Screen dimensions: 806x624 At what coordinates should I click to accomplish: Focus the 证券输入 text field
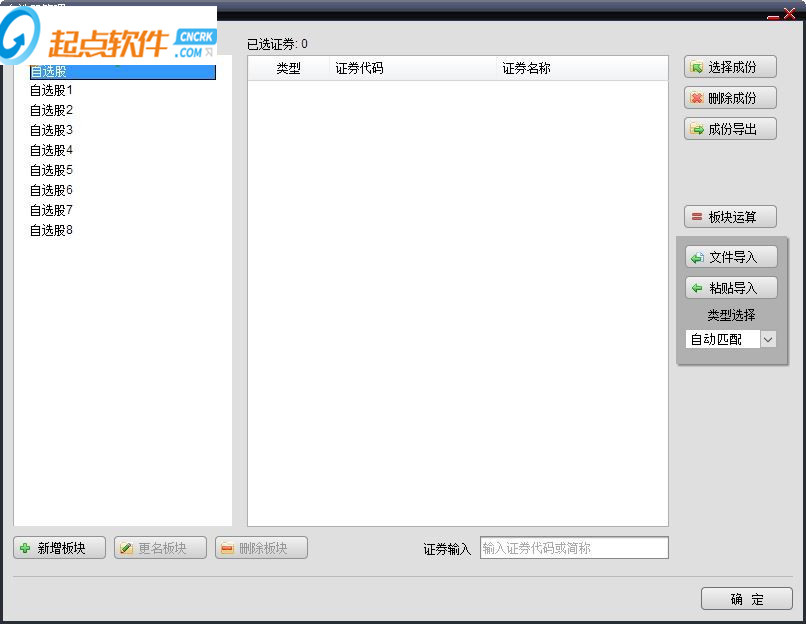pos(574,548)
